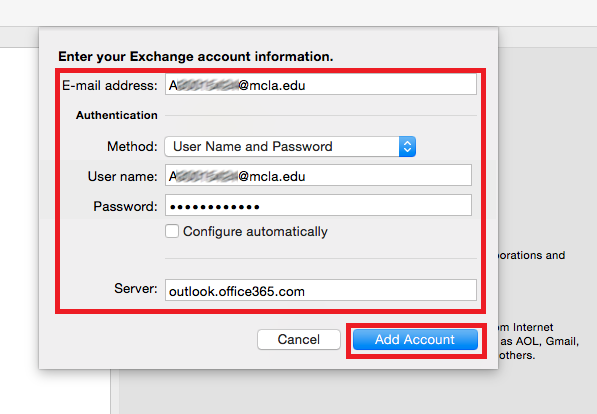Viewport: 597px width, 414px height.
Task: Enable the Configure automatically checkbox
Action: coord(172,231)
